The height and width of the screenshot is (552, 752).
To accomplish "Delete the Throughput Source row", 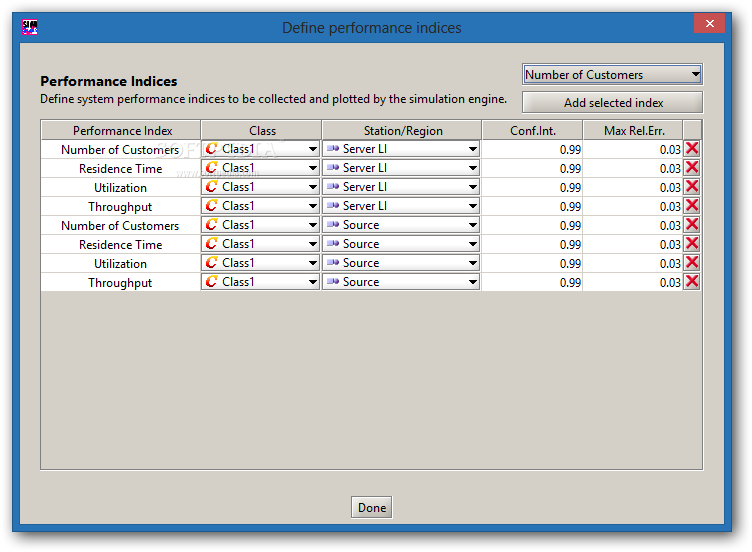I will pos(692,282).
